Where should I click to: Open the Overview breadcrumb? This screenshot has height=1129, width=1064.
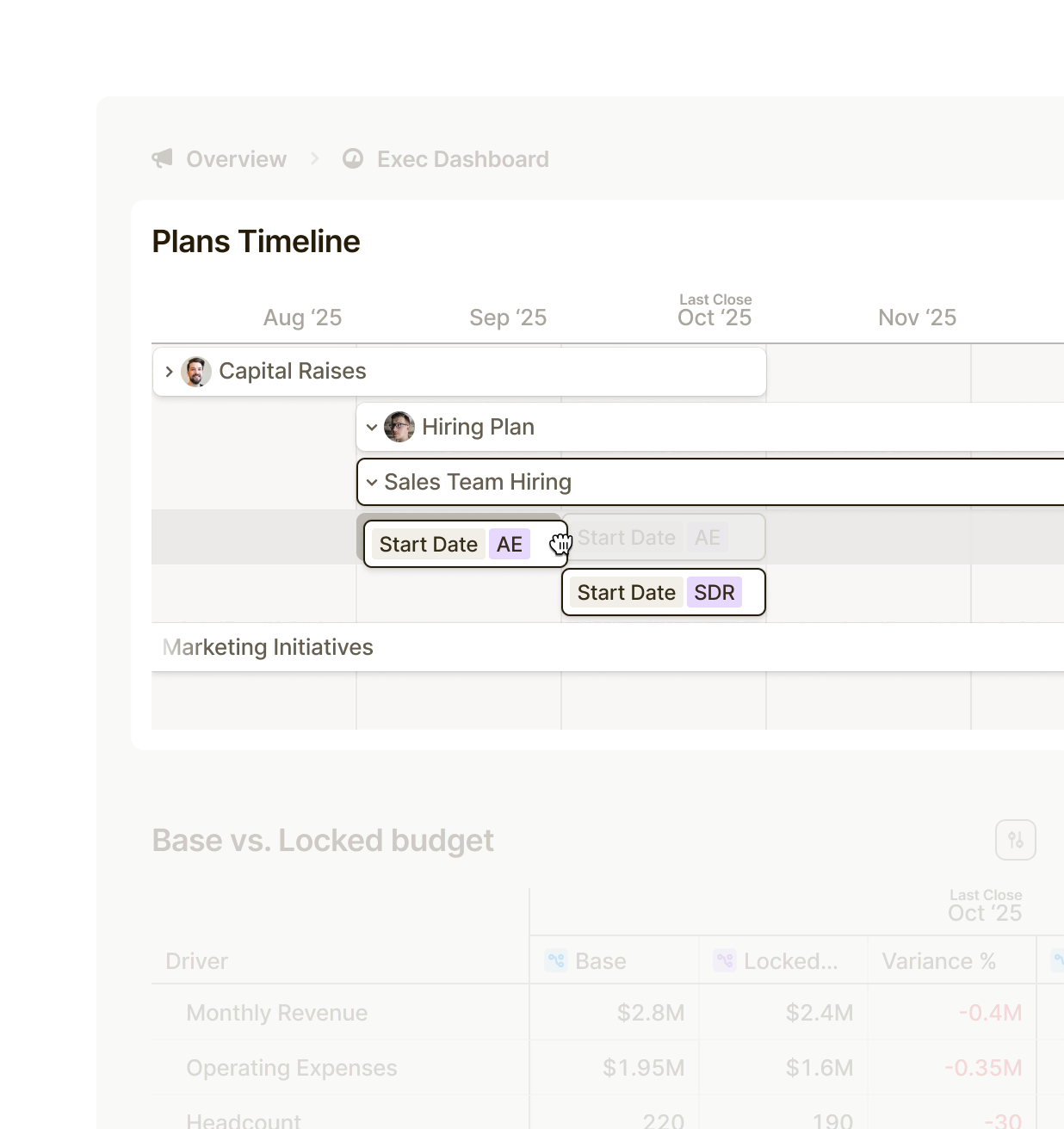[x=235, y=158]
